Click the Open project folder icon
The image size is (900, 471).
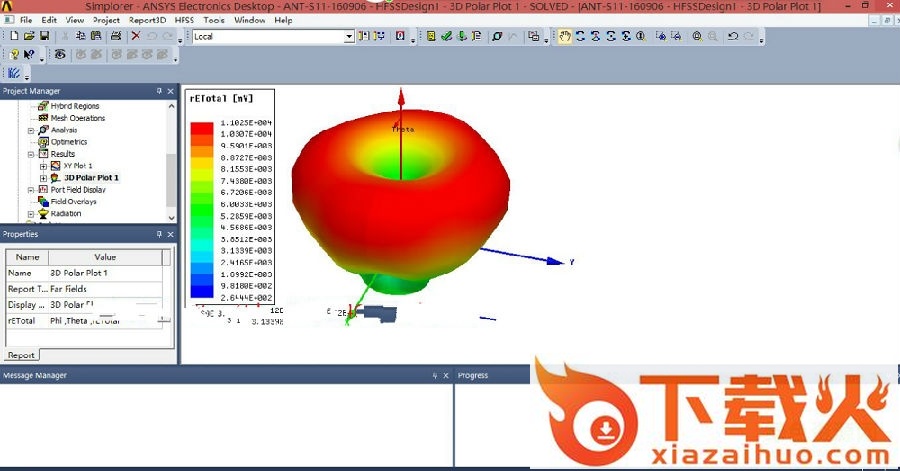point(29,36)
